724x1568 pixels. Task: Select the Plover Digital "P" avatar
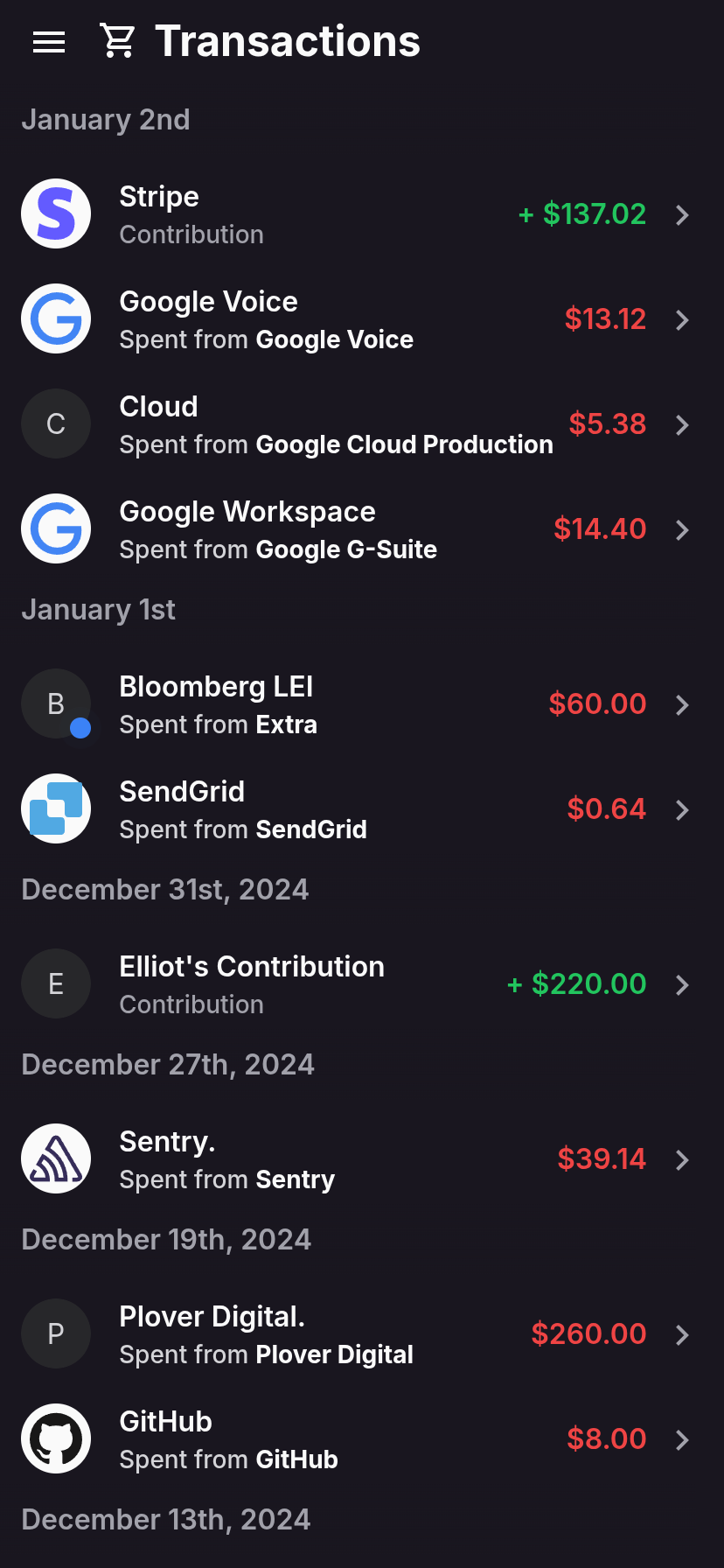click(56, 1333)
